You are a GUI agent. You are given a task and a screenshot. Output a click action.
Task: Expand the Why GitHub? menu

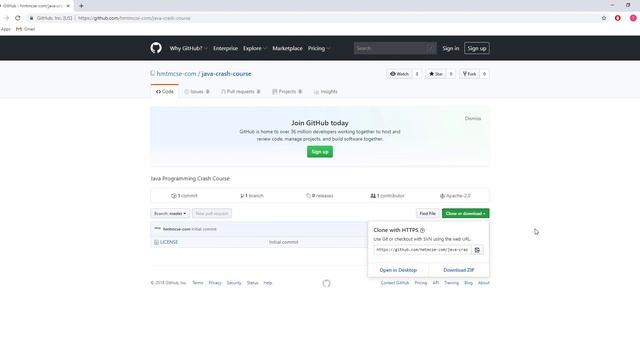[x=189, y=48]
